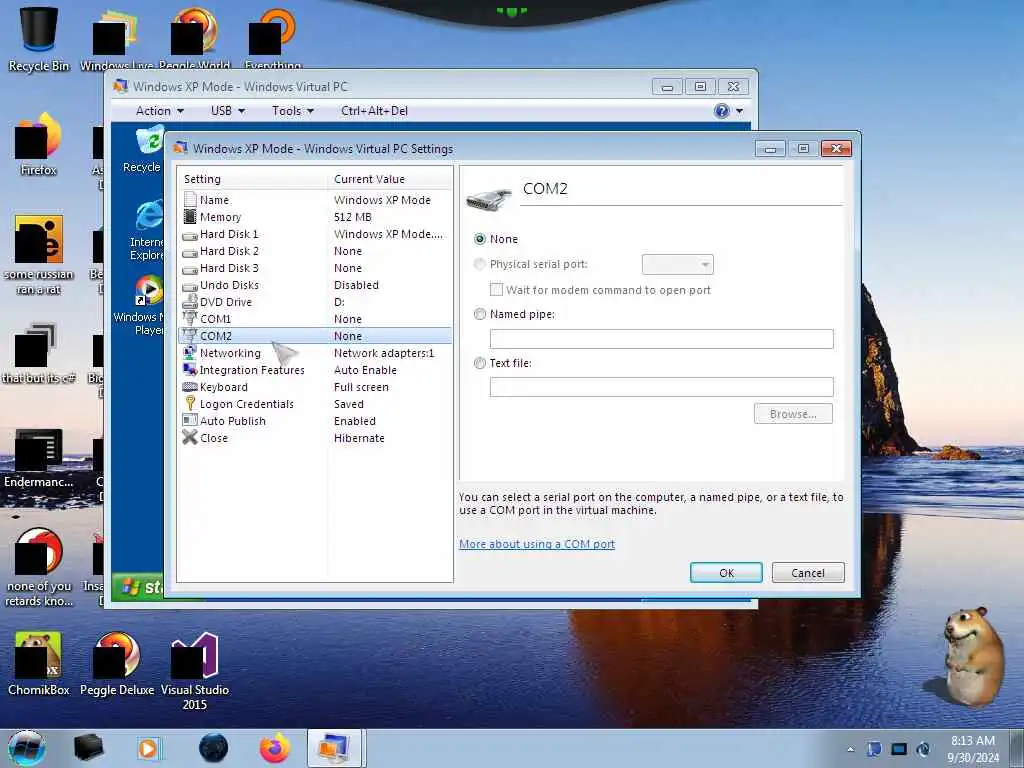Select the None radio button
Image resolution: width=1024 pixels, height=768 pixels.
coord(480,239)
